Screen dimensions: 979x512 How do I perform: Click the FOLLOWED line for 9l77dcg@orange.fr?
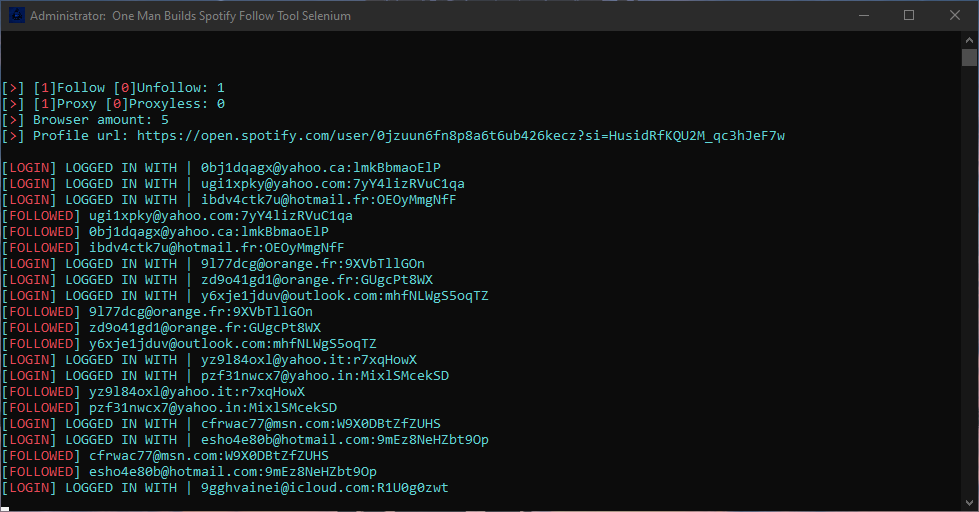click(x=157, y=312)
